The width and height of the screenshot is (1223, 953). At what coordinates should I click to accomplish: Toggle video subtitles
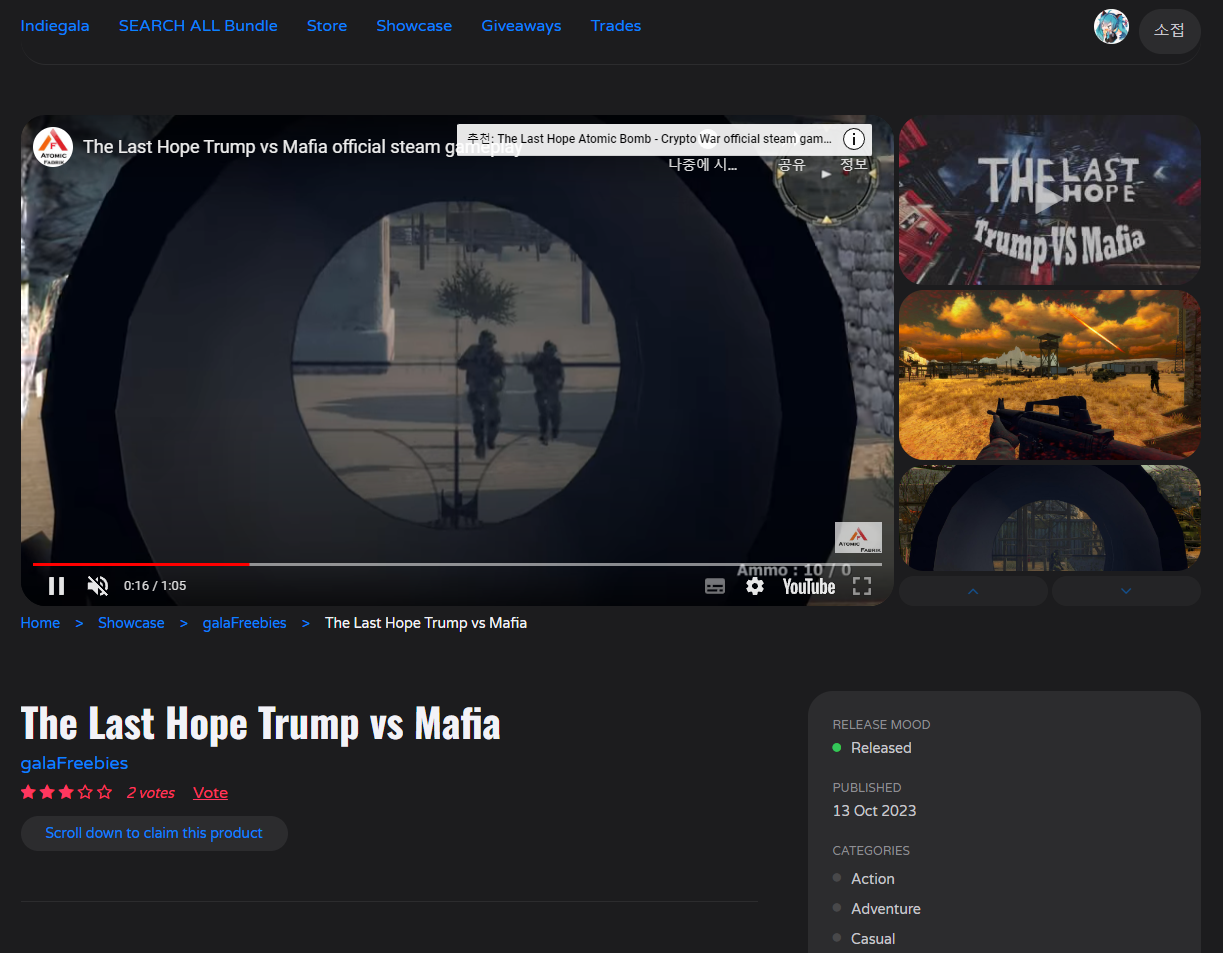click(x=714, y=586)
